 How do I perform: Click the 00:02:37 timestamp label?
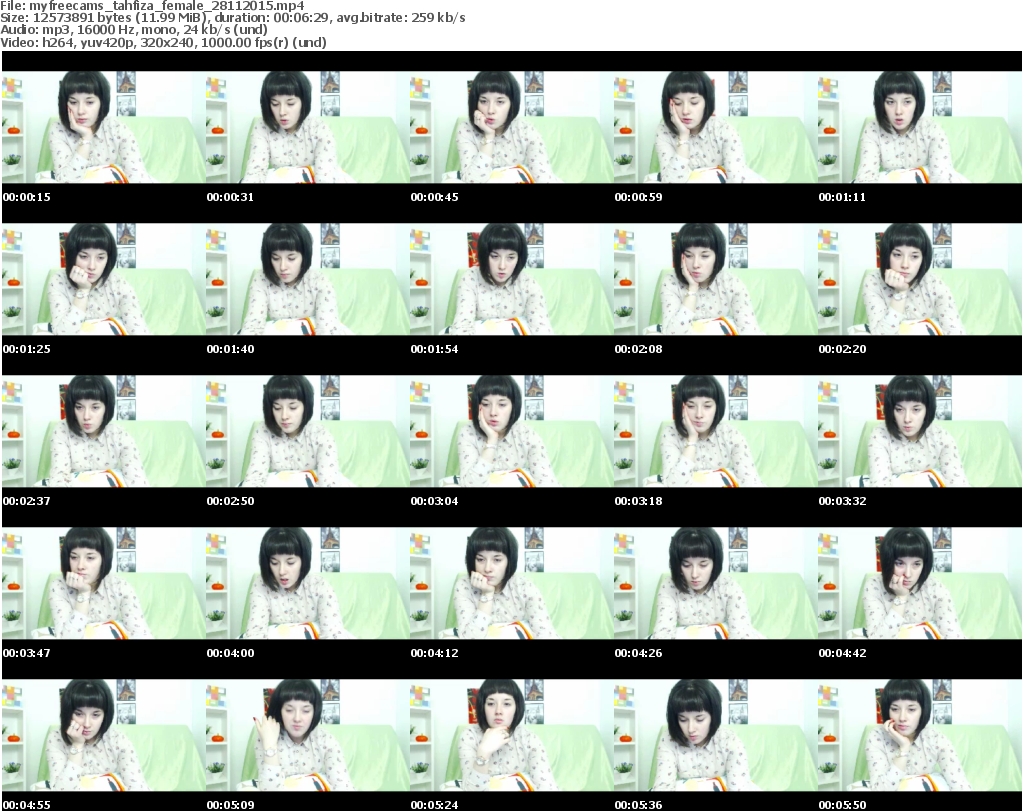point(27,501)
